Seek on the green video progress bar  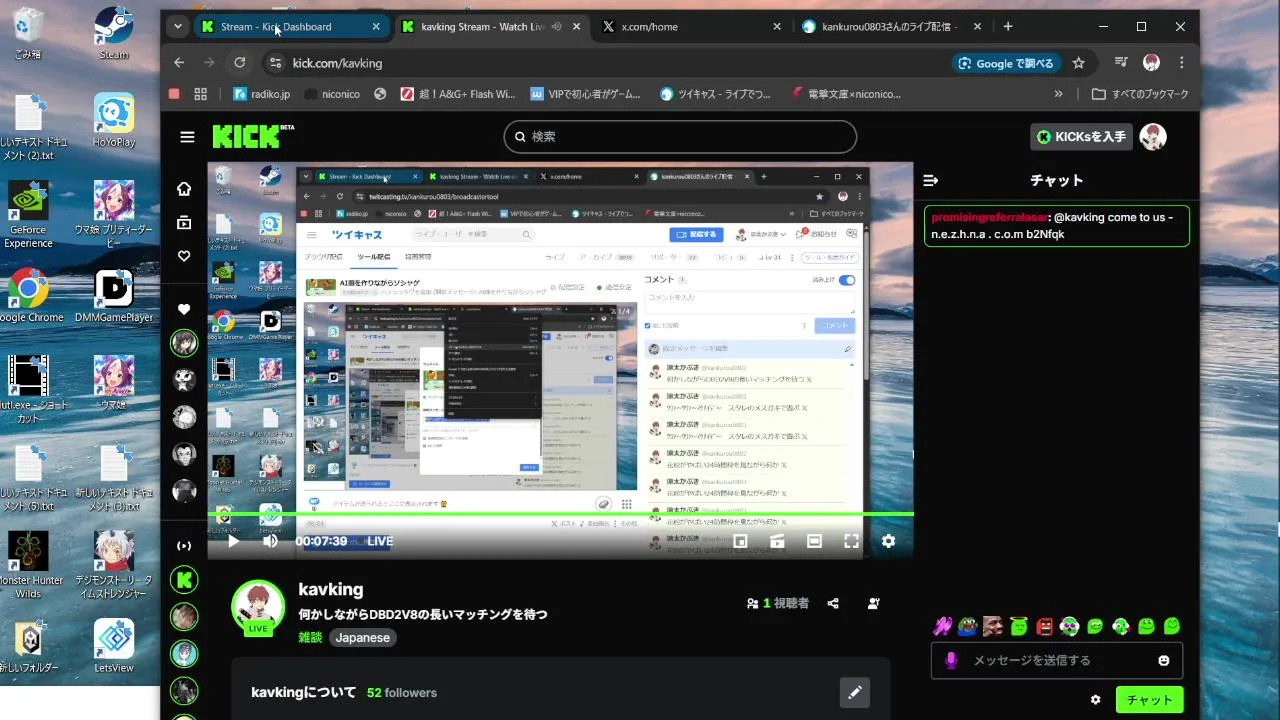coord(561,514)
